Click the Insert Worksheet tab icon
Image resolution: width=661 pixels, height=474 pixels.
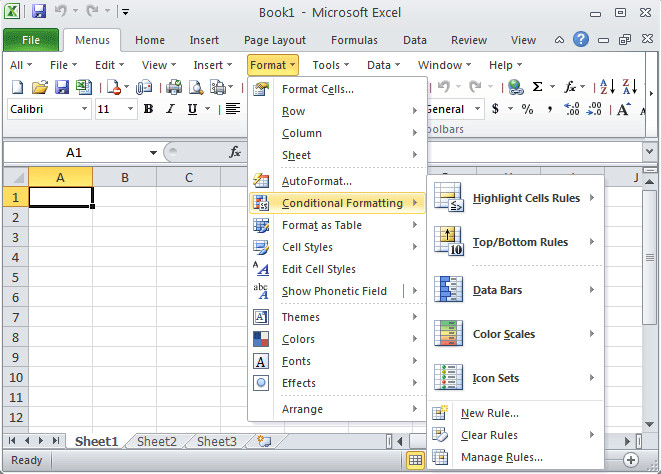pos(264,441)
